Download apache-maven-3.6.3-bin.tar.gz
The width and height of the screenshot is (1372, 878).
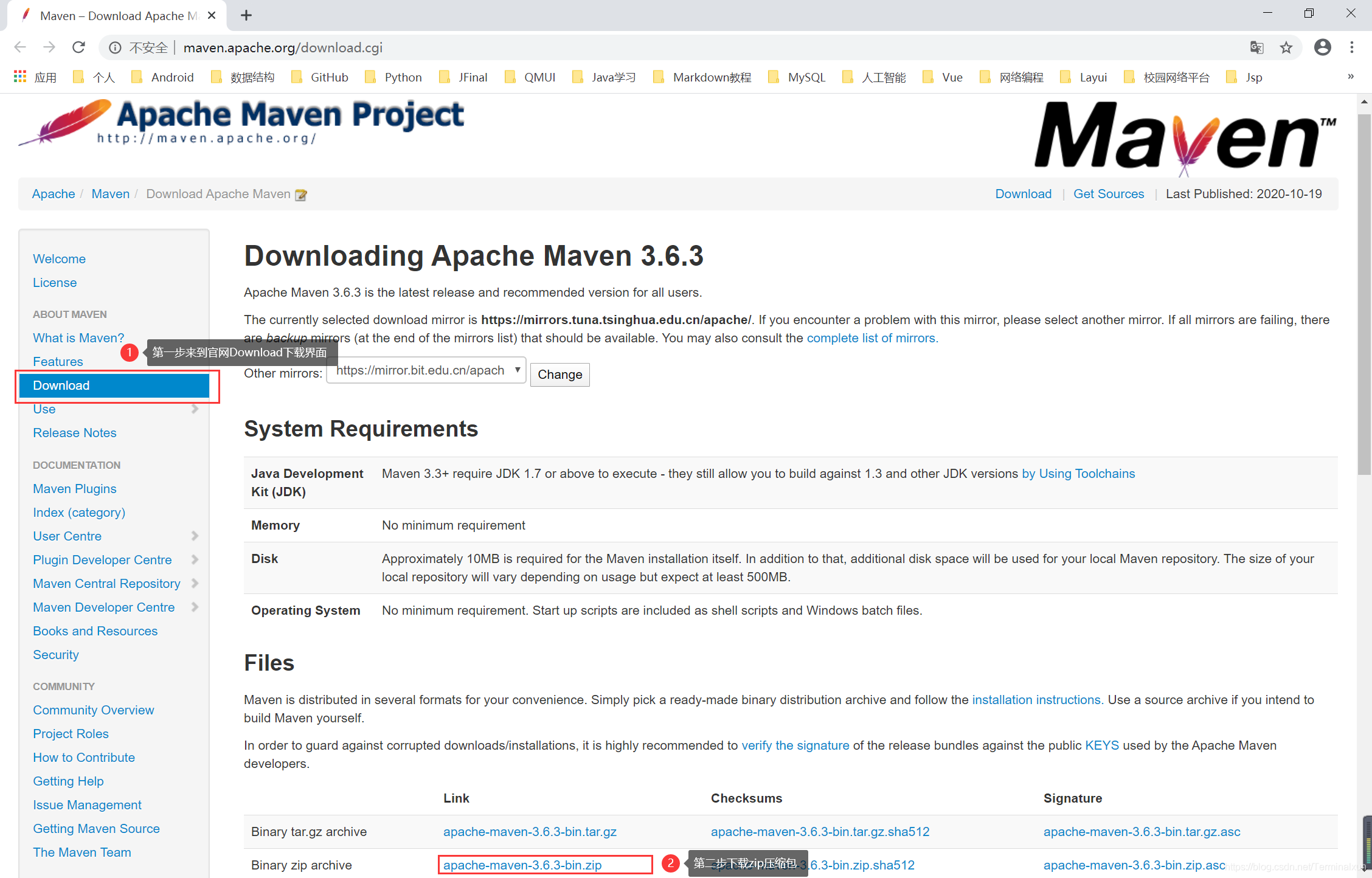point(530,832)
